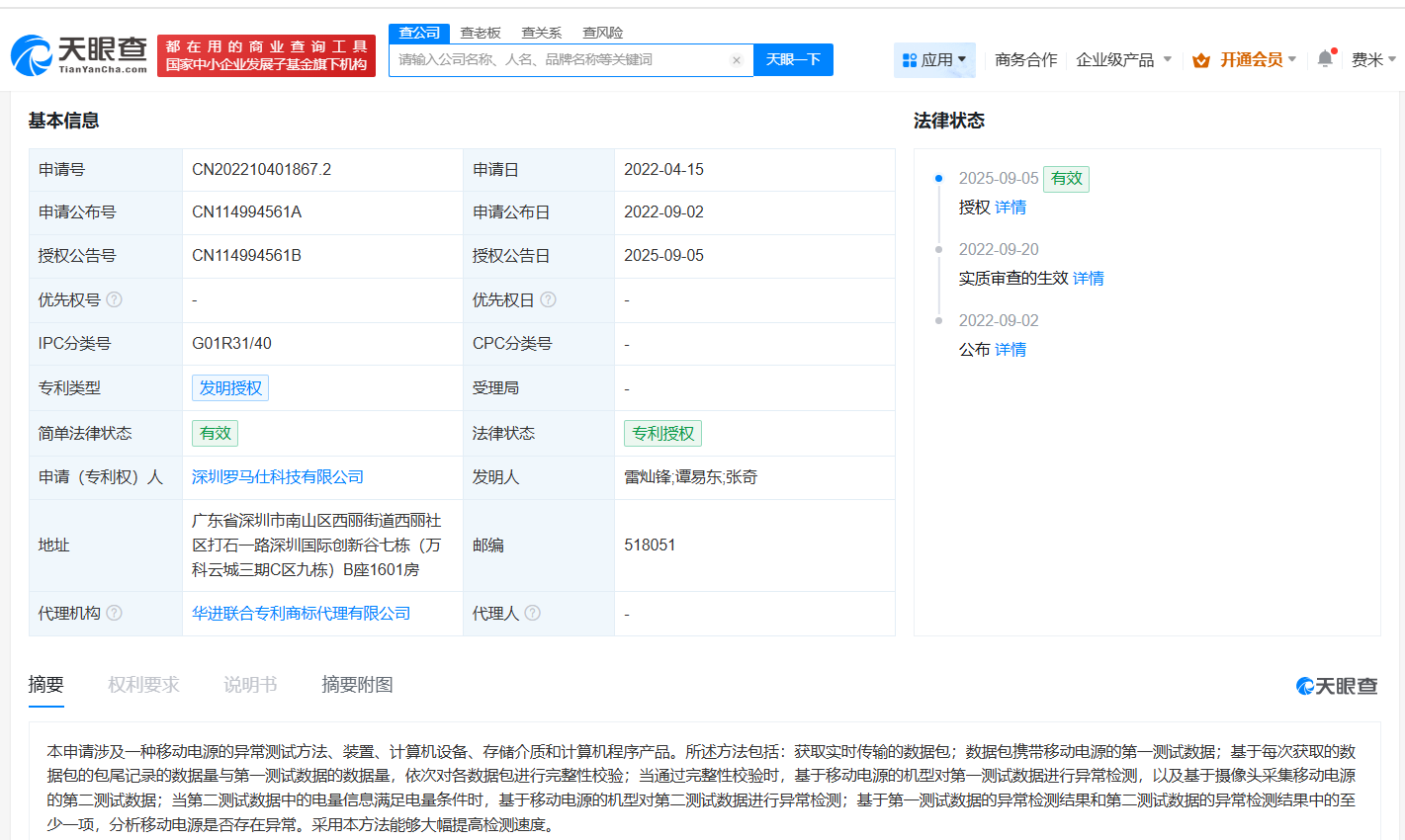Click the crown icon next to 开通会员
The width and height of the screenshot is (1405, 840).
[x=1202, y=59]
